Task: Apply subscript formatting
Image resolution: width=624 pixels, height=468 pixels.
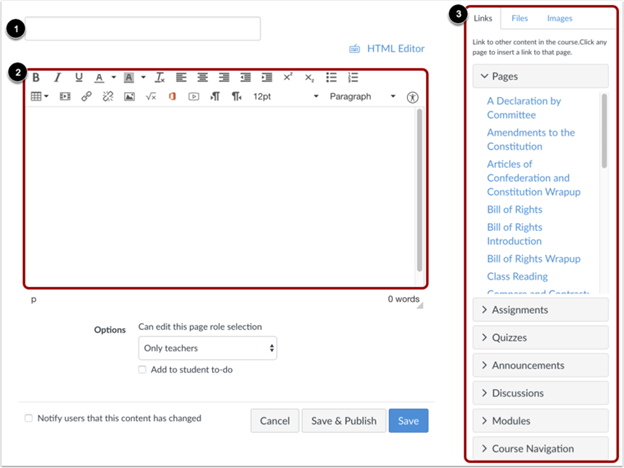Action: (310, 78)
